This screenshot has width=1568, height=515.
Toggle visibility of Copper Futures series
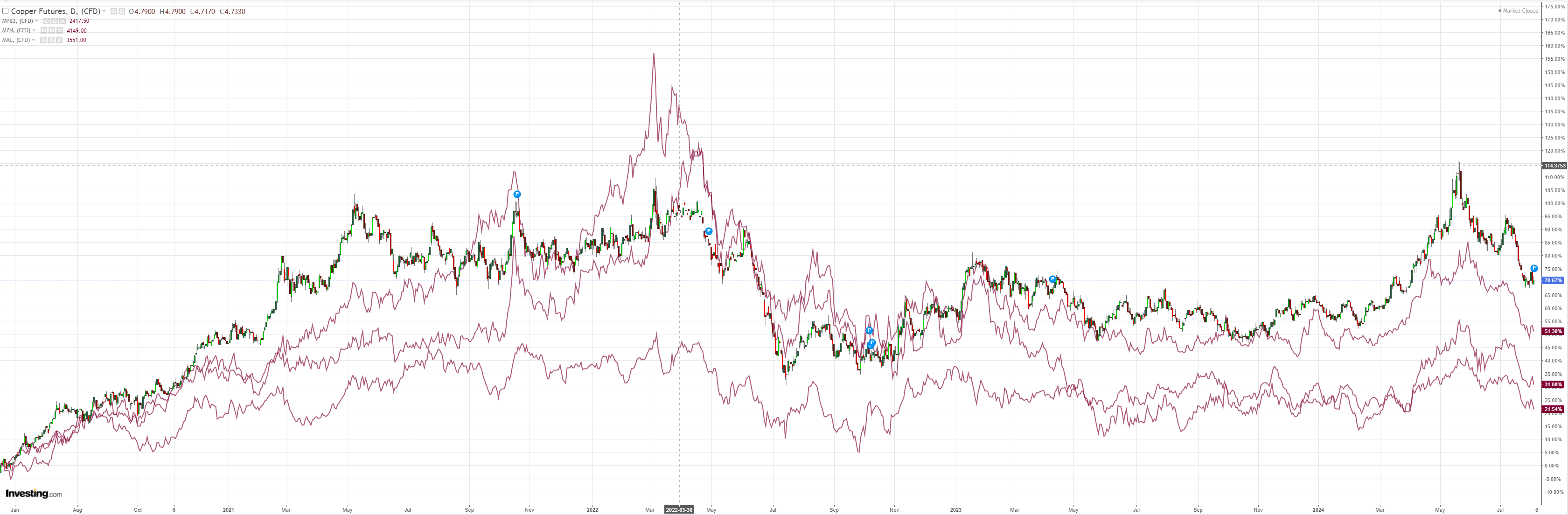click(114, 12)
